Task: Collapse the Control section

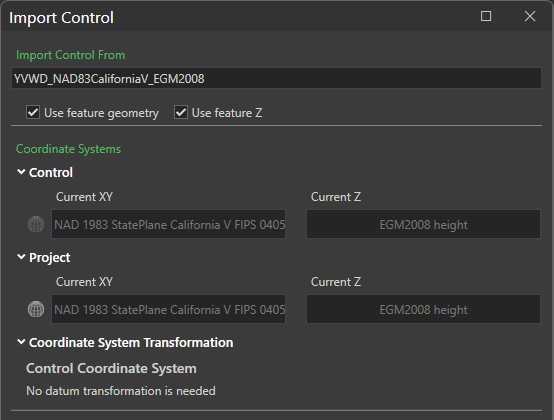Action: point(21,172)
